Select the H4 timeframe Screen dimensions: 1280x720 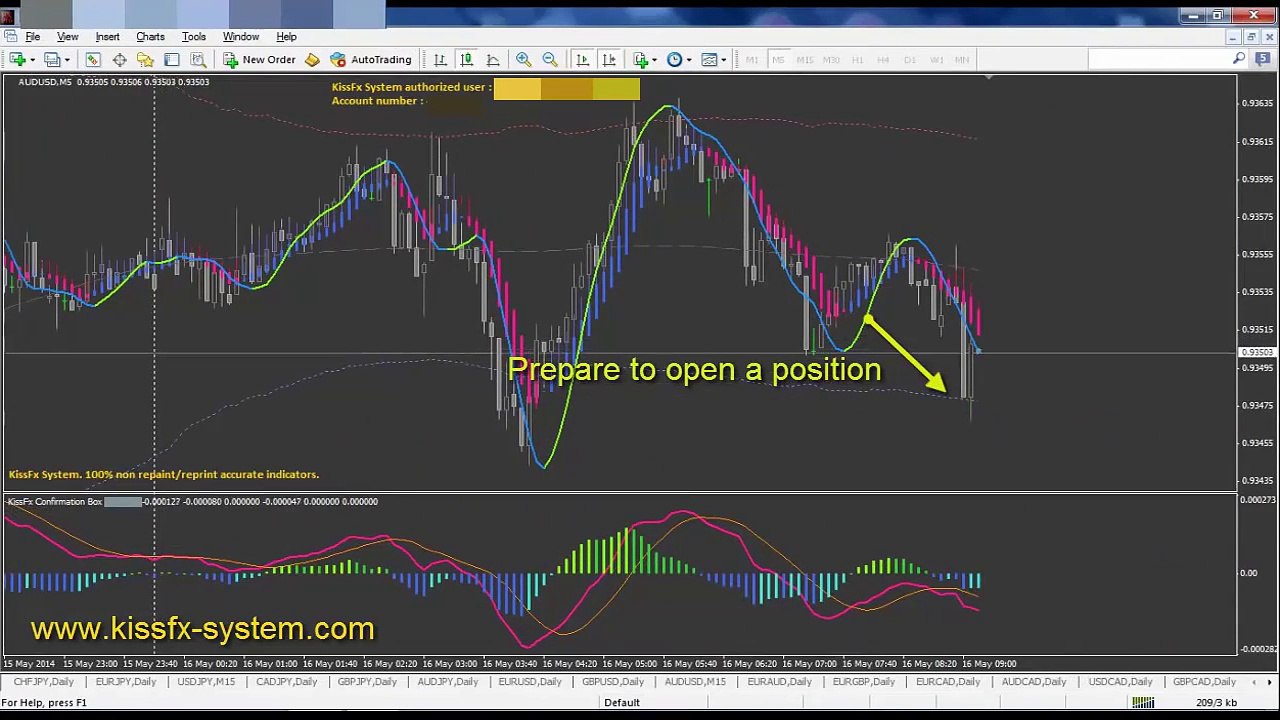(x=883, y=60)
